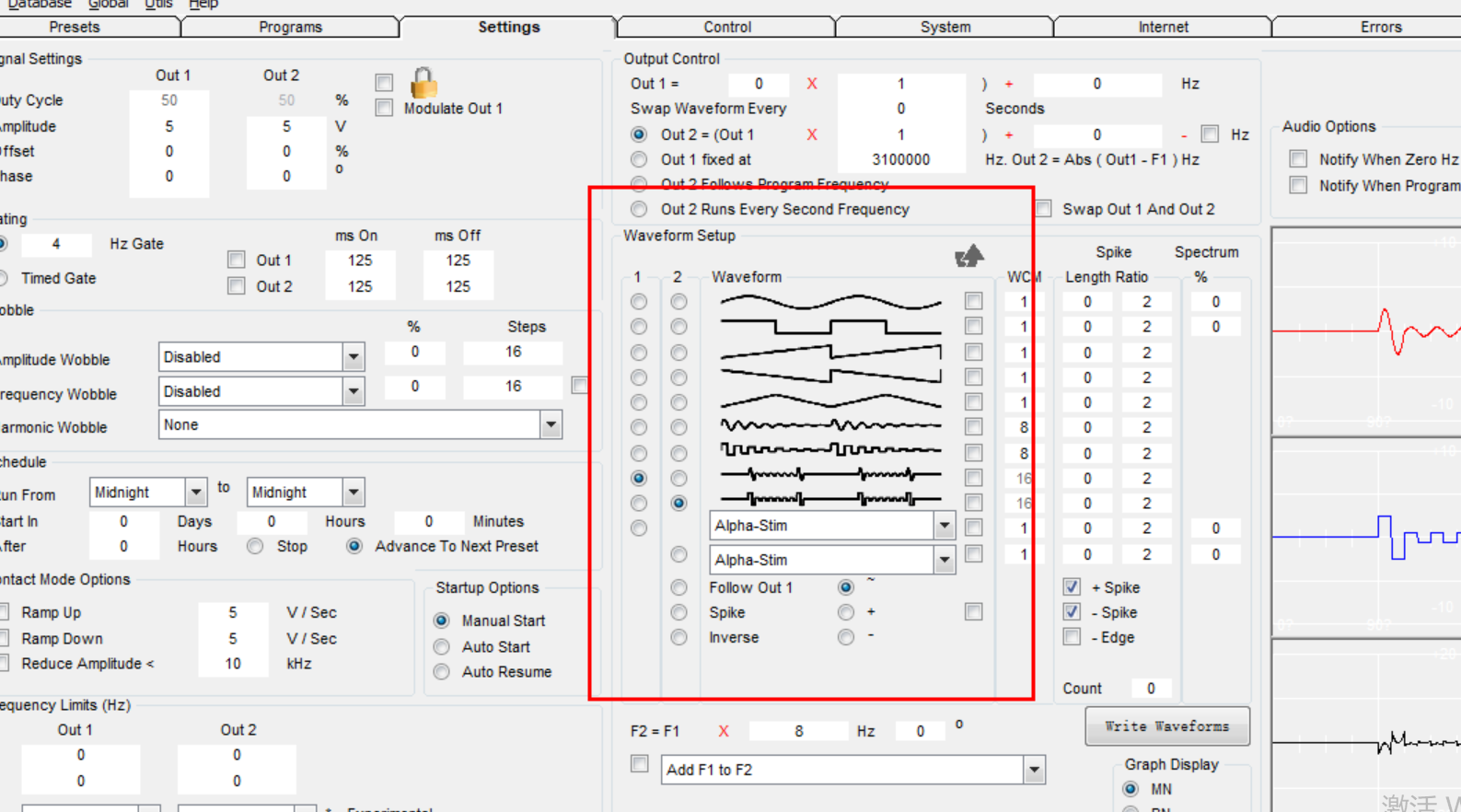
Task: Enable the Modulate Out 1 checkbox
Action: click(385, 109)
